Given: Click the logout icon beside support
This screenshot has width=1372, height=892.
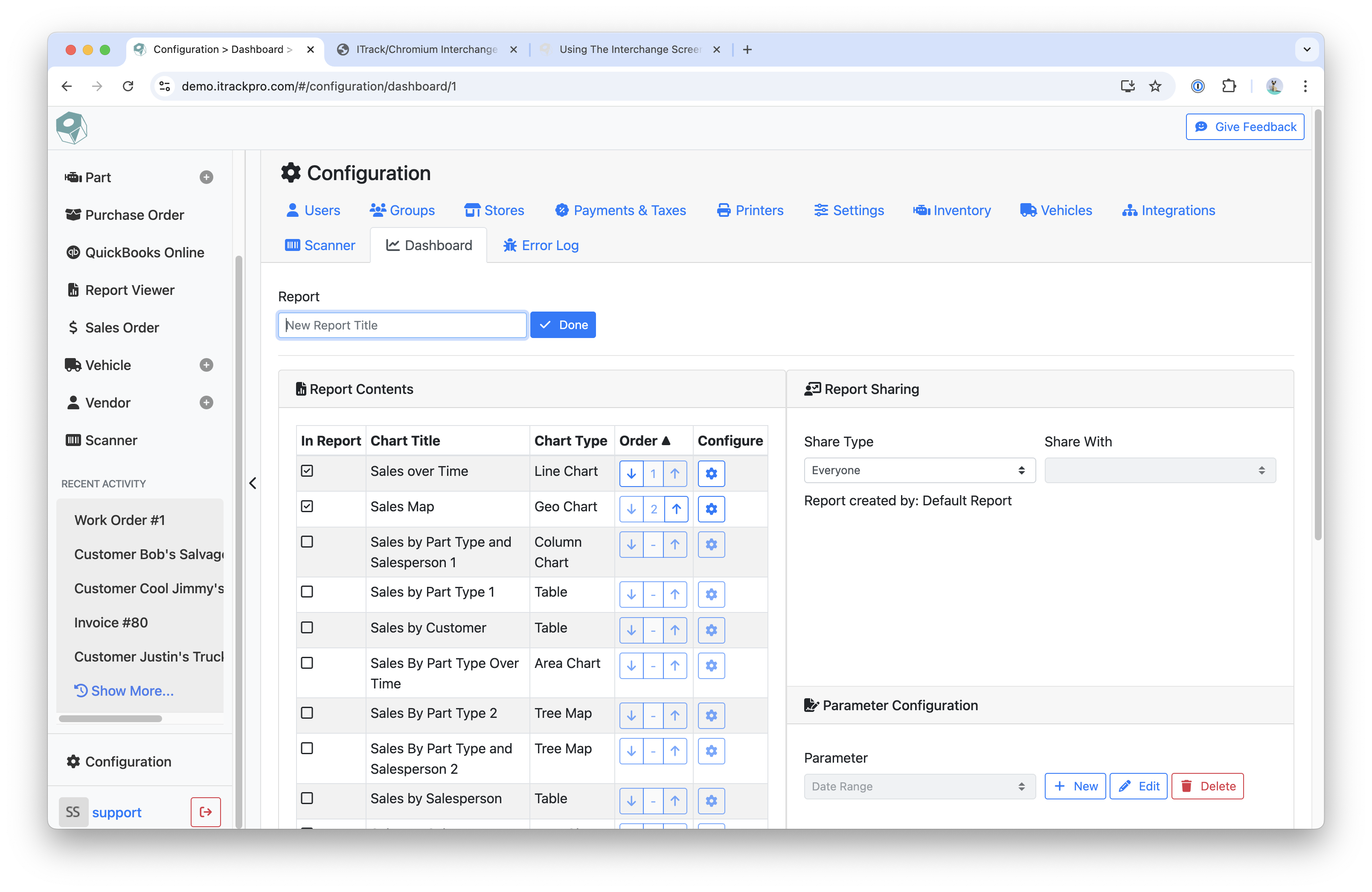Looking at the screenshot, I should point(205,812).
